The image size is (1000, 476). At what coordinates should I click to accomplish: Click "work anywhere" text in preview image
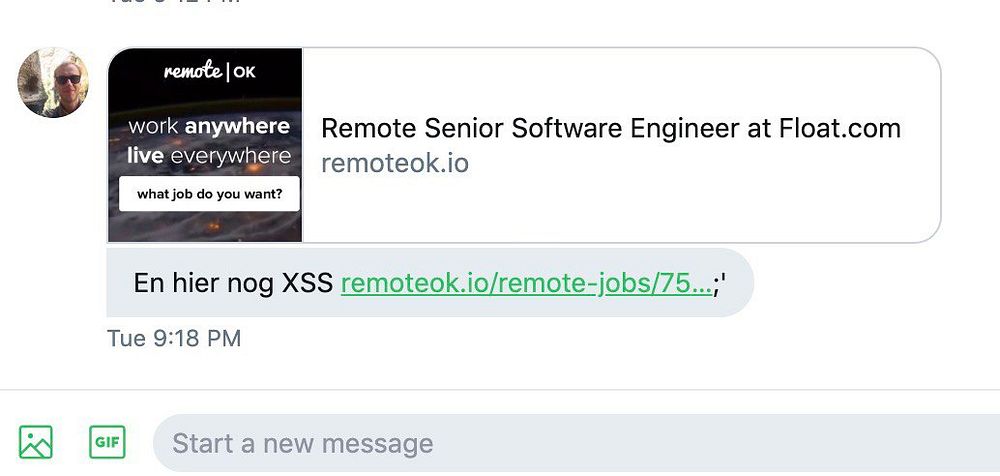pyautogui.click(x=209, y=127)
